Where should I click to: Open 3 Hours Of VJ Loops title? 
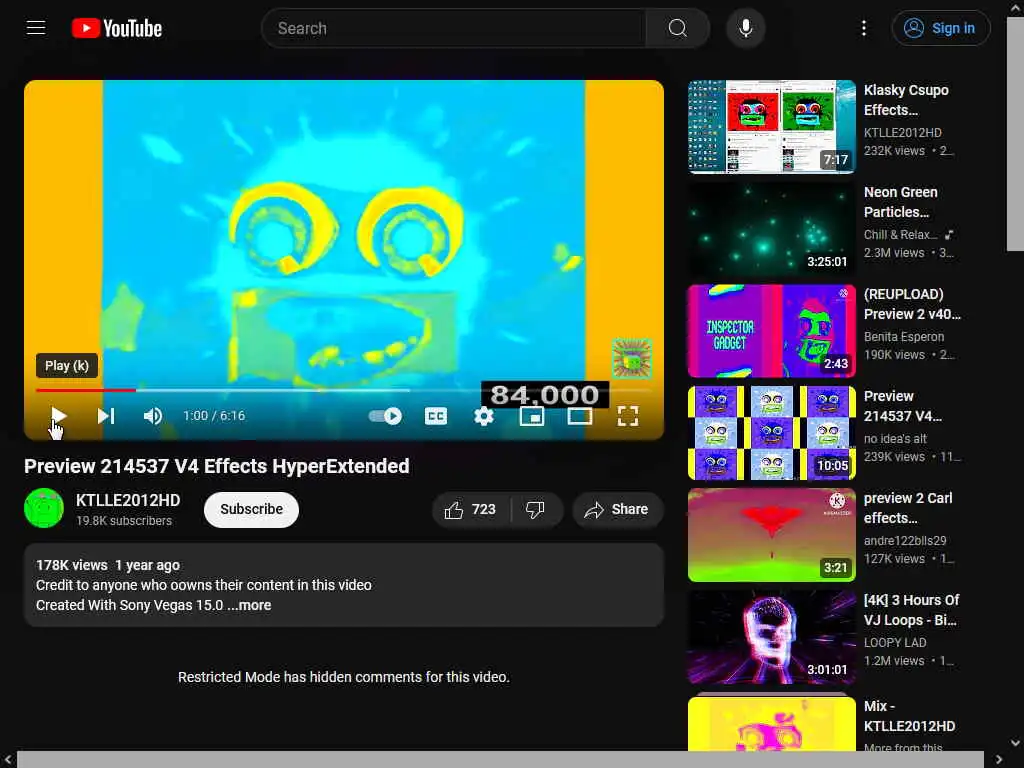click(912, 609)
